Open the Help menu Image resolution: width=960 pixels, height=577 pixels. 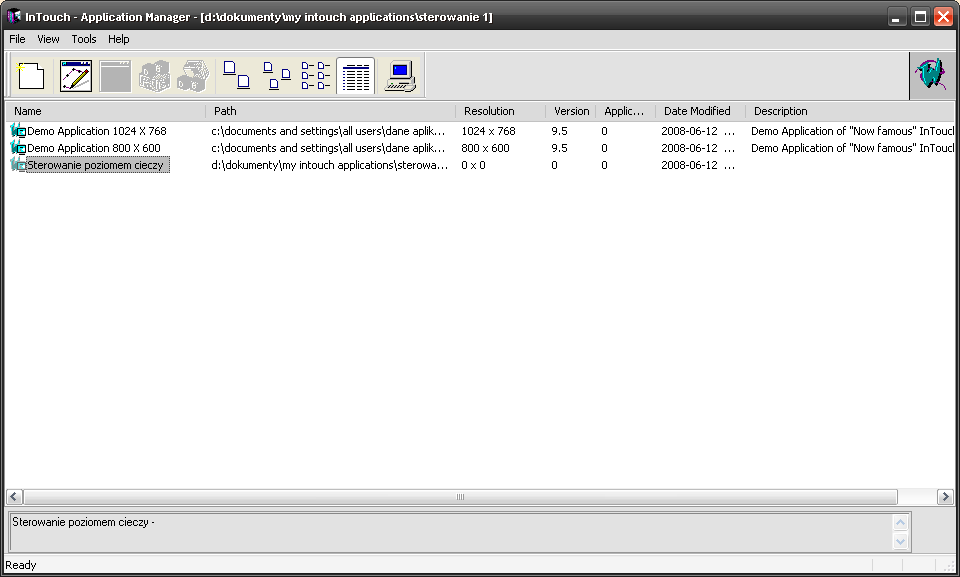[119, 39]
